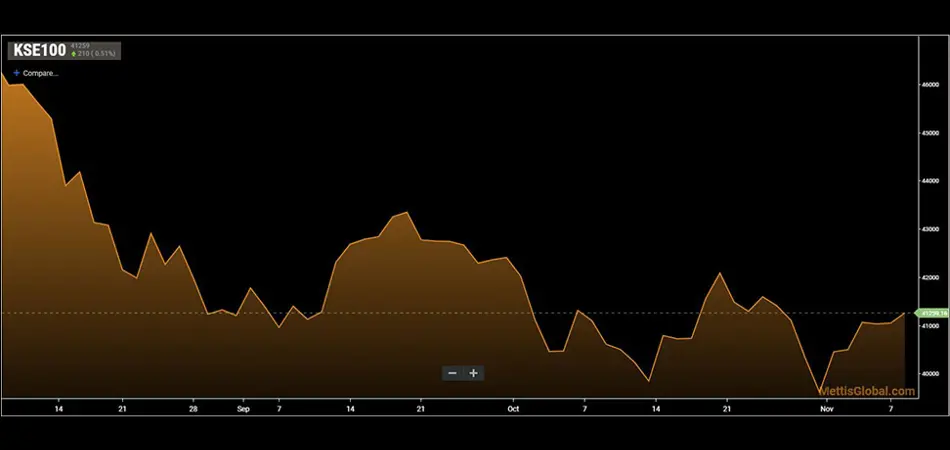Click the 45000 price axis label
950x450 pixels.
point(930,133)
